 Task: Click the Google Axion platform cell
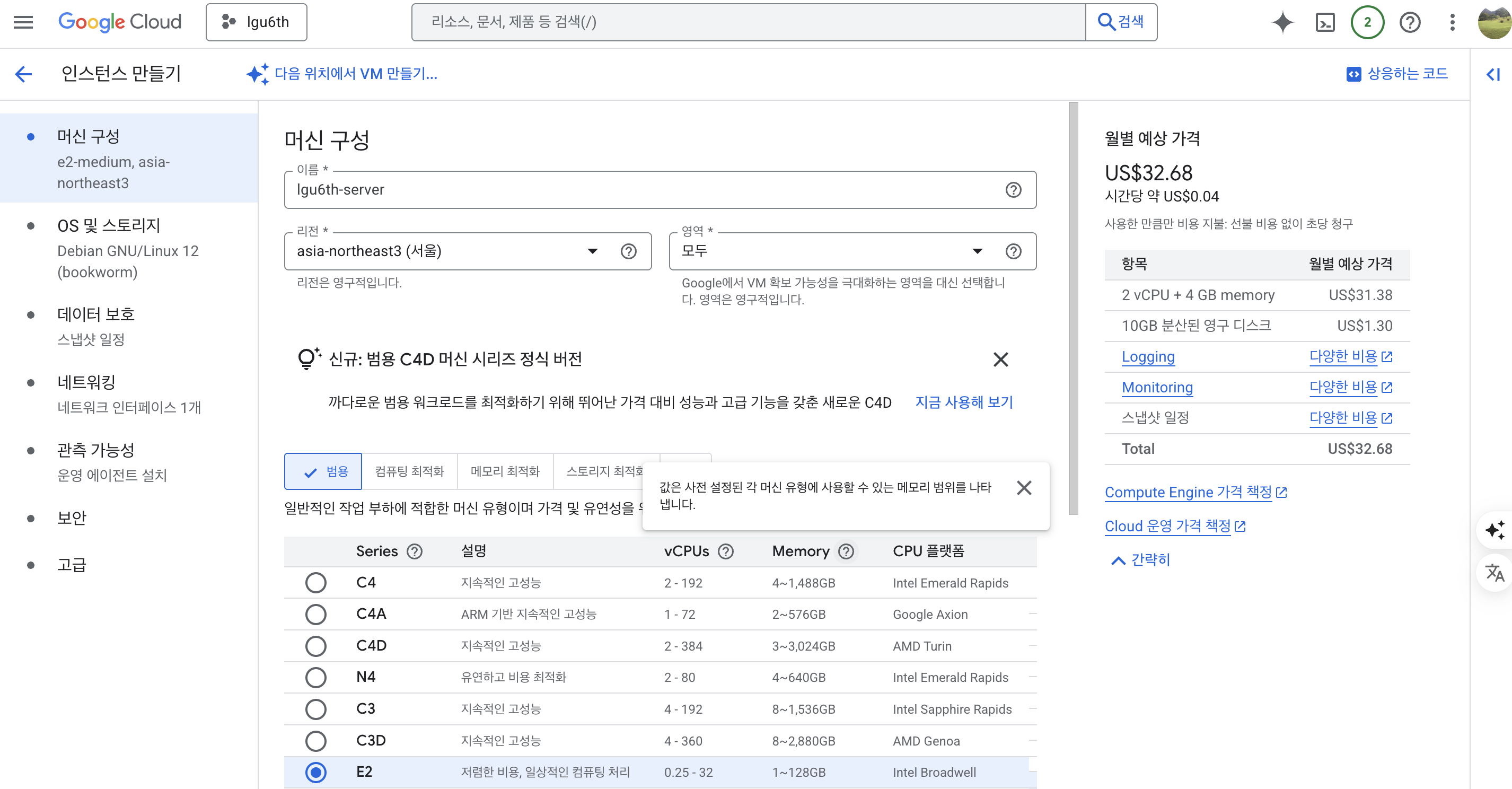(x=930, y=614)
